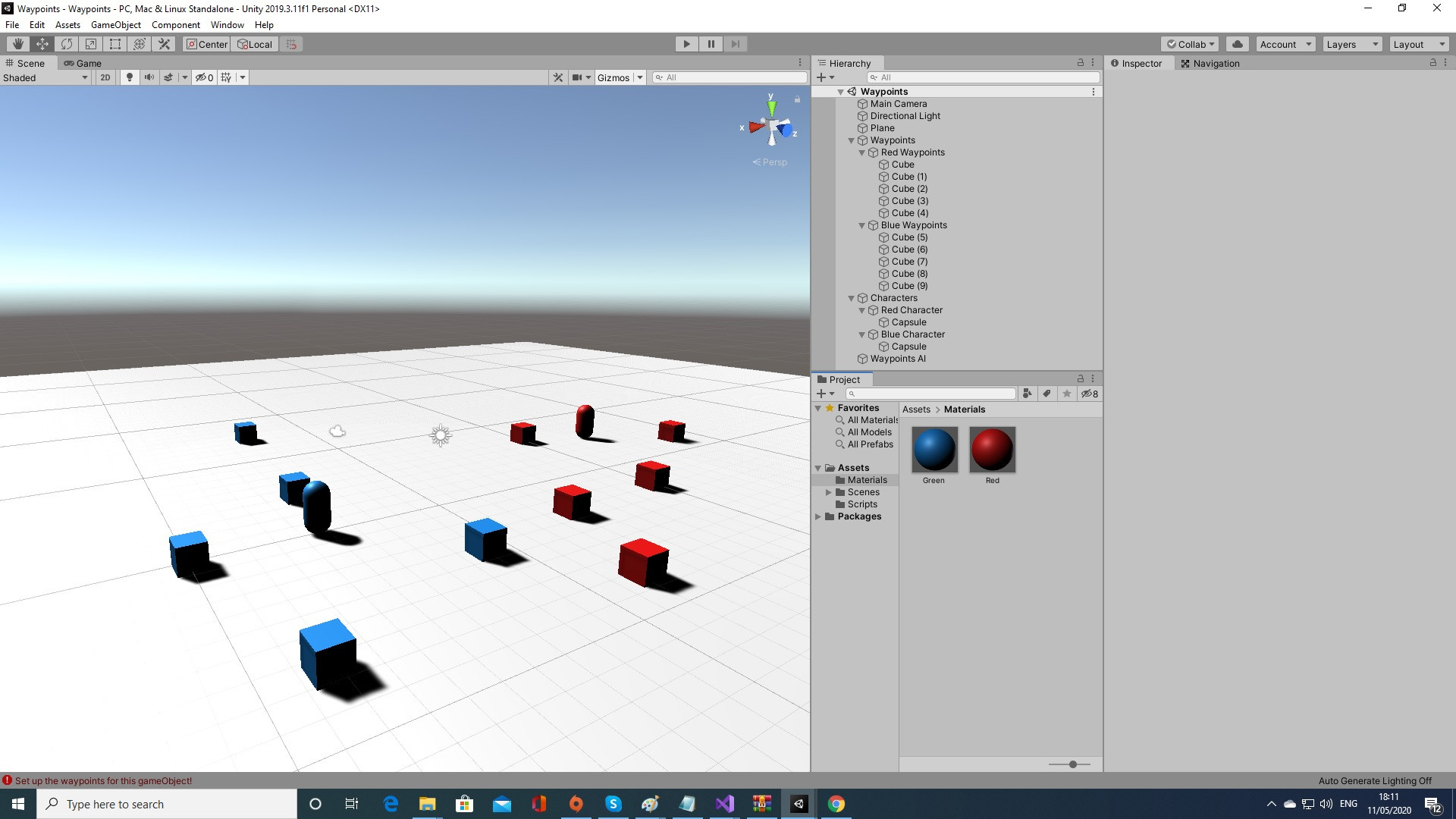
Task: Open the GameObject menu
Action: 115,25
